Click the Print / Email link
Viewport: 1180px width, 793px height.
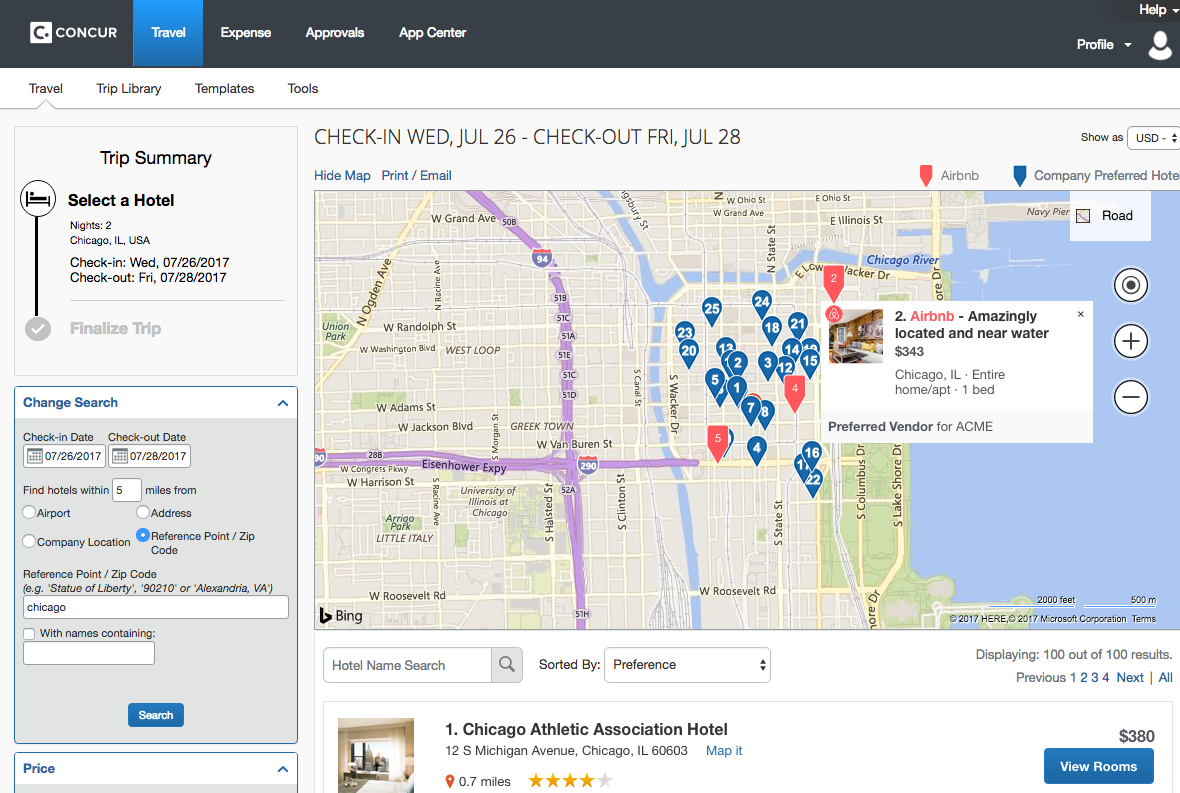[416, 175]
